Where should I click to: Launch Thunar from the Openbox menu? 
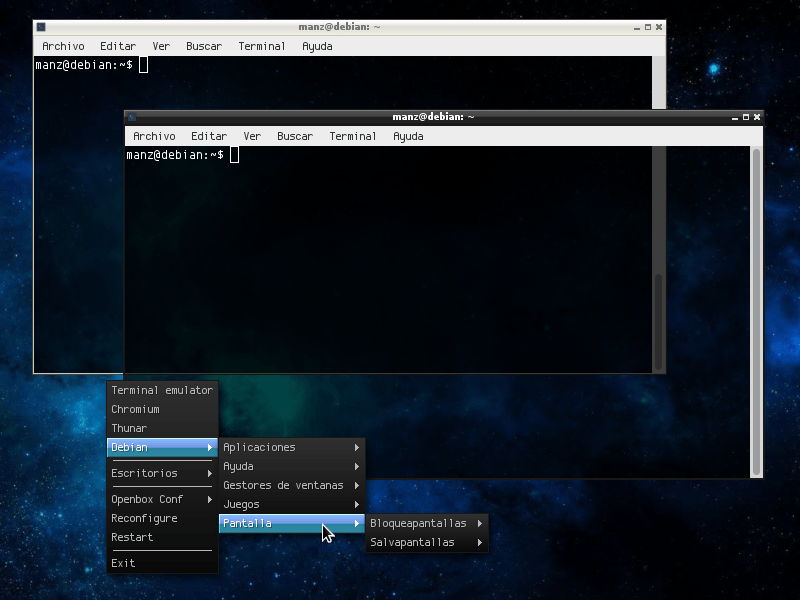coord(162,428)
